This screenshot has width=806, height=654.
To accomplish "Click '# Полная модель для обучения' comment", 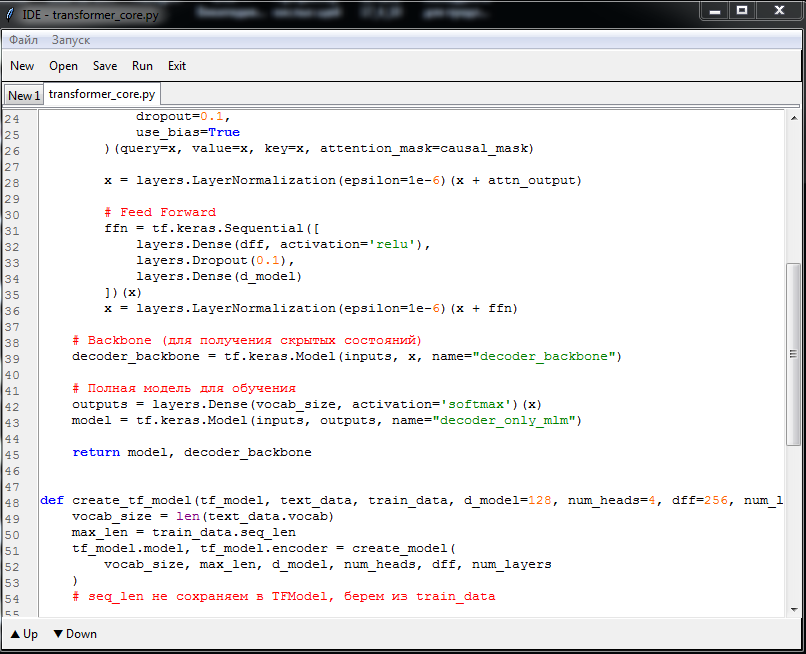I will [x=184, y=388].
